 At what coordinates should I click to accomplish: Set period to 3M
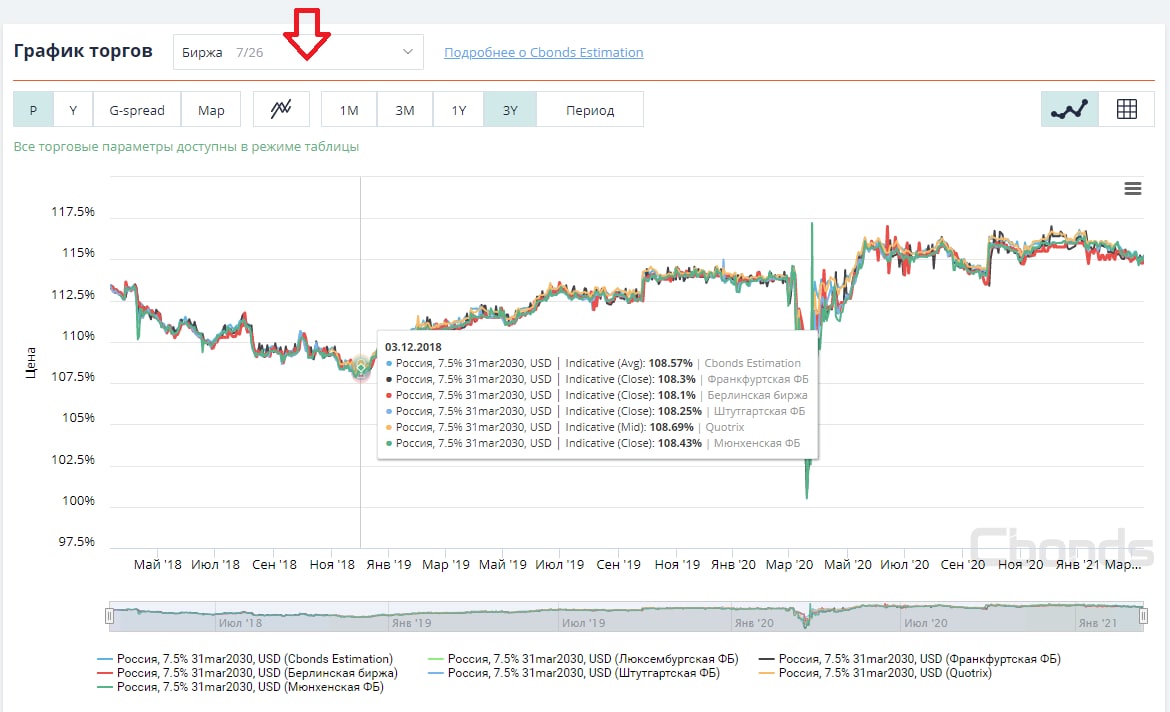[x=404, y=110]
